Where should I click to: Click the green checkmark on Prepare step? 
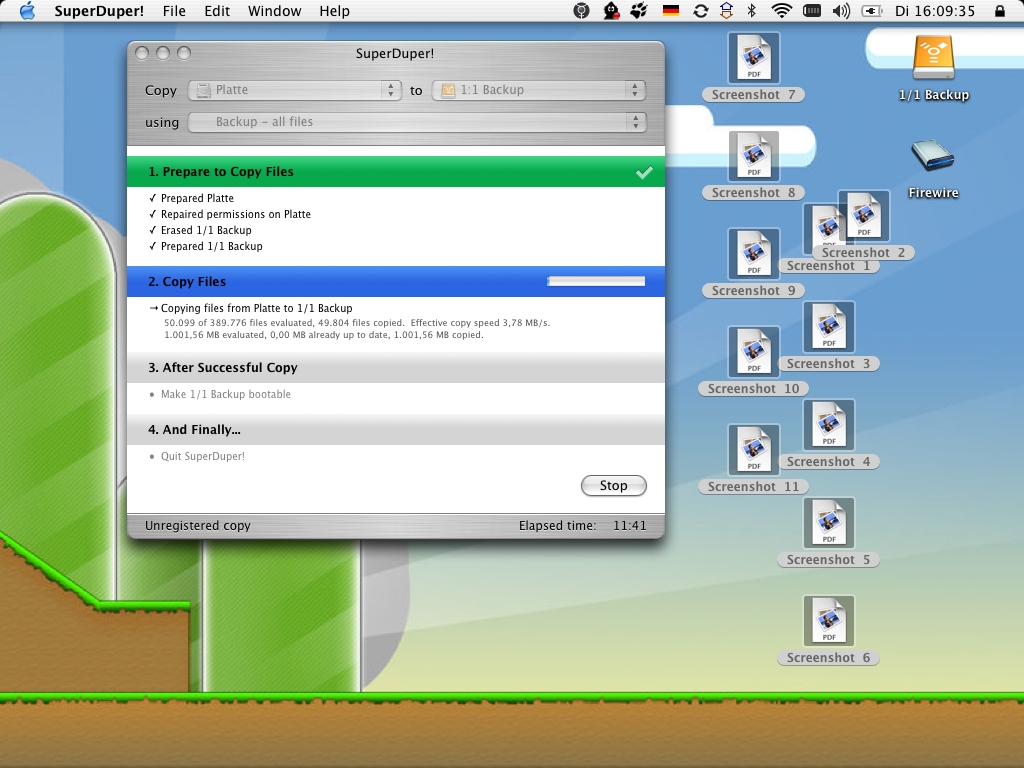point(644,172)
